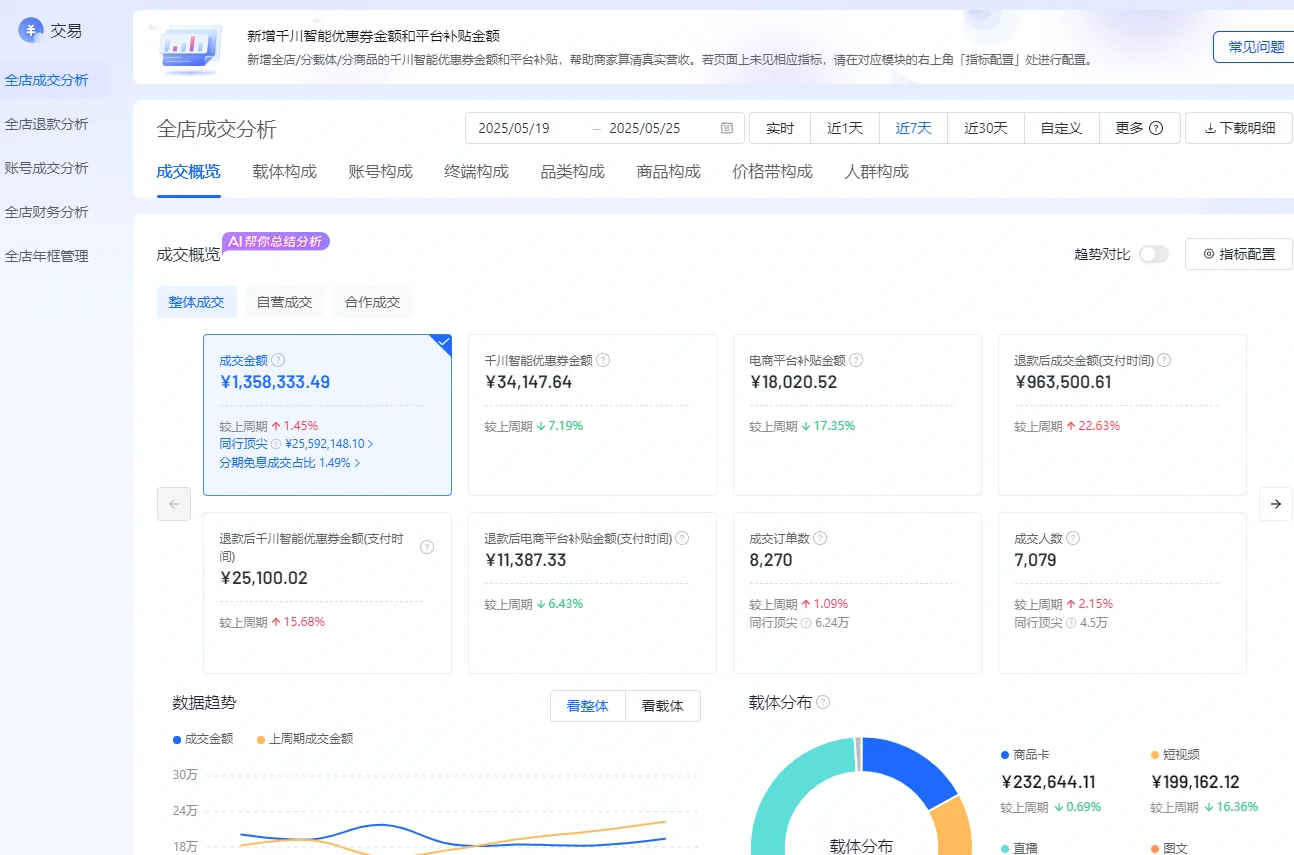Click help icon beside 千川智能优惠券金额
Image resolution: width=1294 pixels, height=855 pixels.
603,360
